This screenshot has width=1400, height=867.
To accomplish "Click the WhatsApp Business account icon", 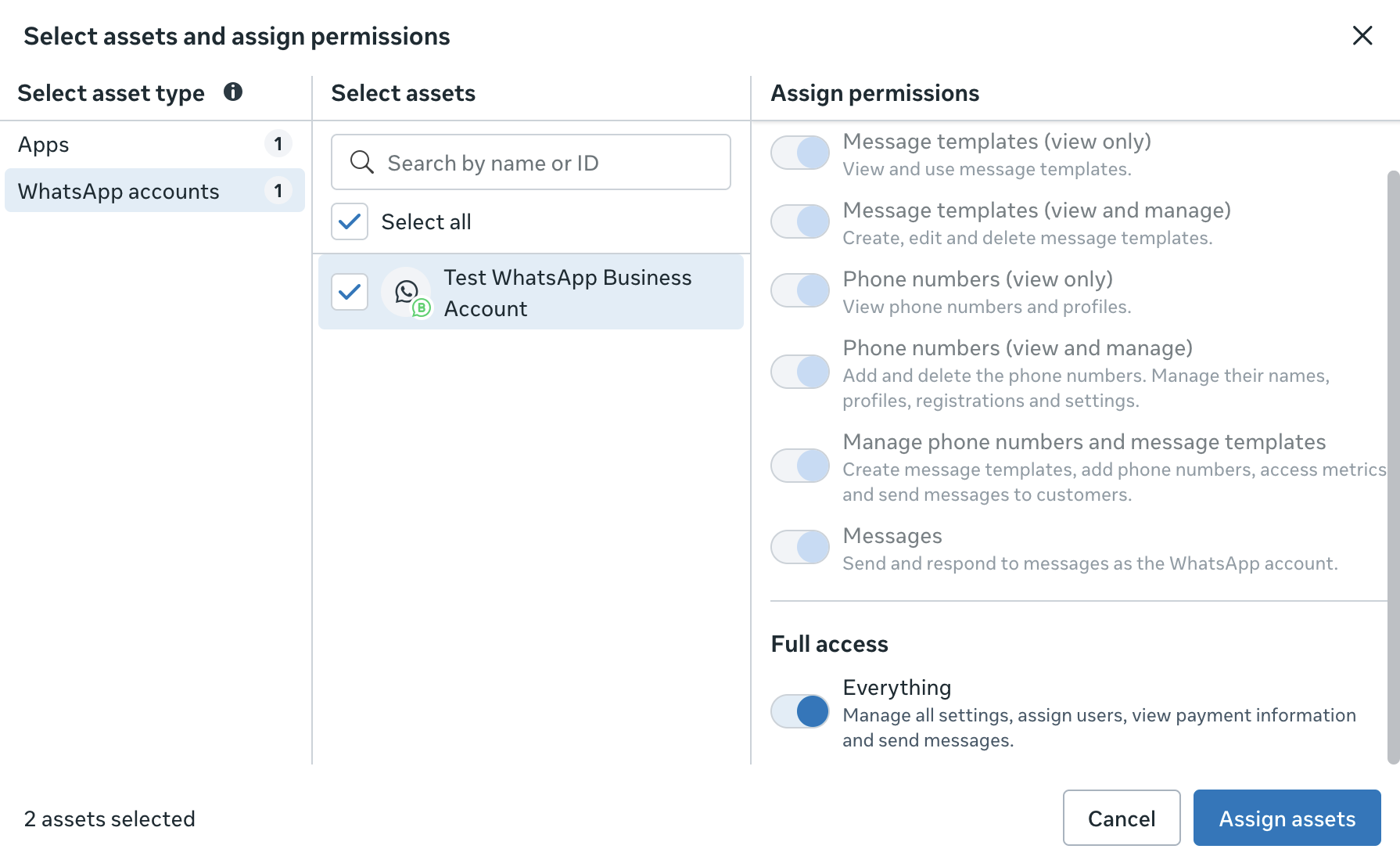I will click(x=407, y=292).
